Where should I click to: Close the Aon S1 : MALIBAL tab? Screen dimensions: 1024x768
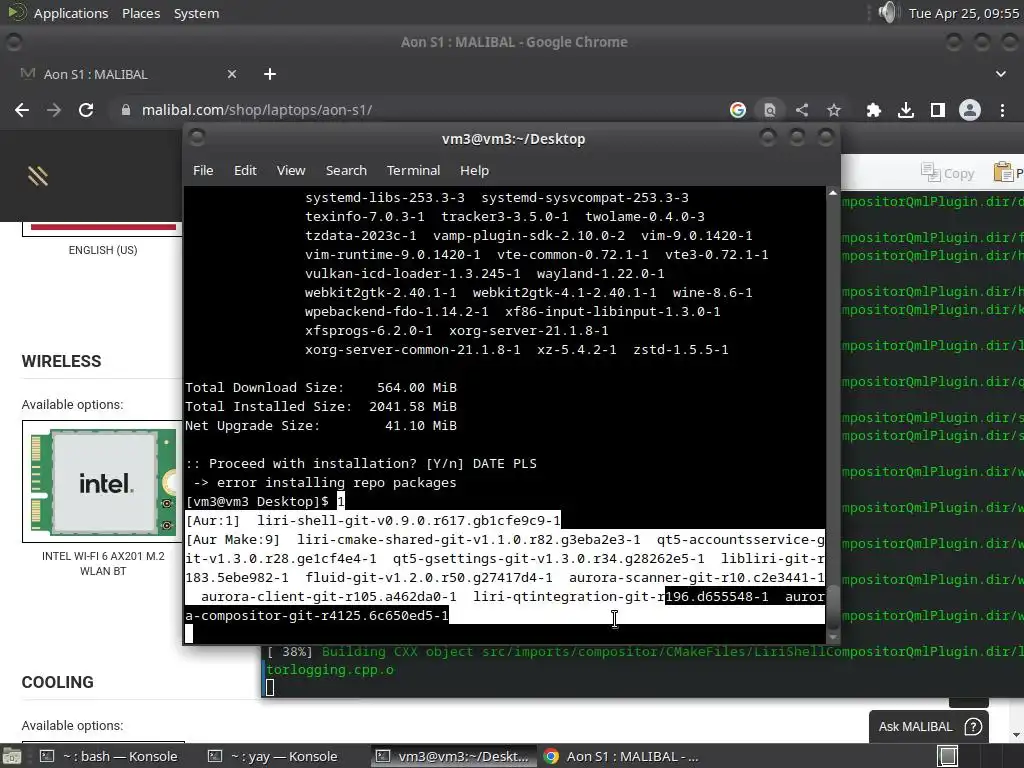click(232, 74)
